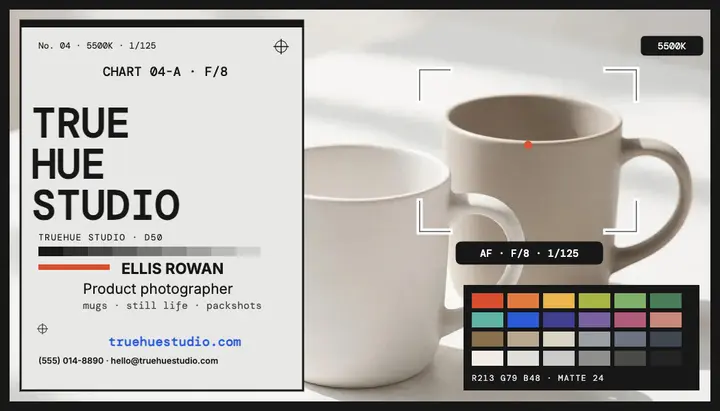Image resolution: width=720 pixels, height=411 pixels.
Task: Click the 5500K badge on the photo
Action: [x=672, y=46]
